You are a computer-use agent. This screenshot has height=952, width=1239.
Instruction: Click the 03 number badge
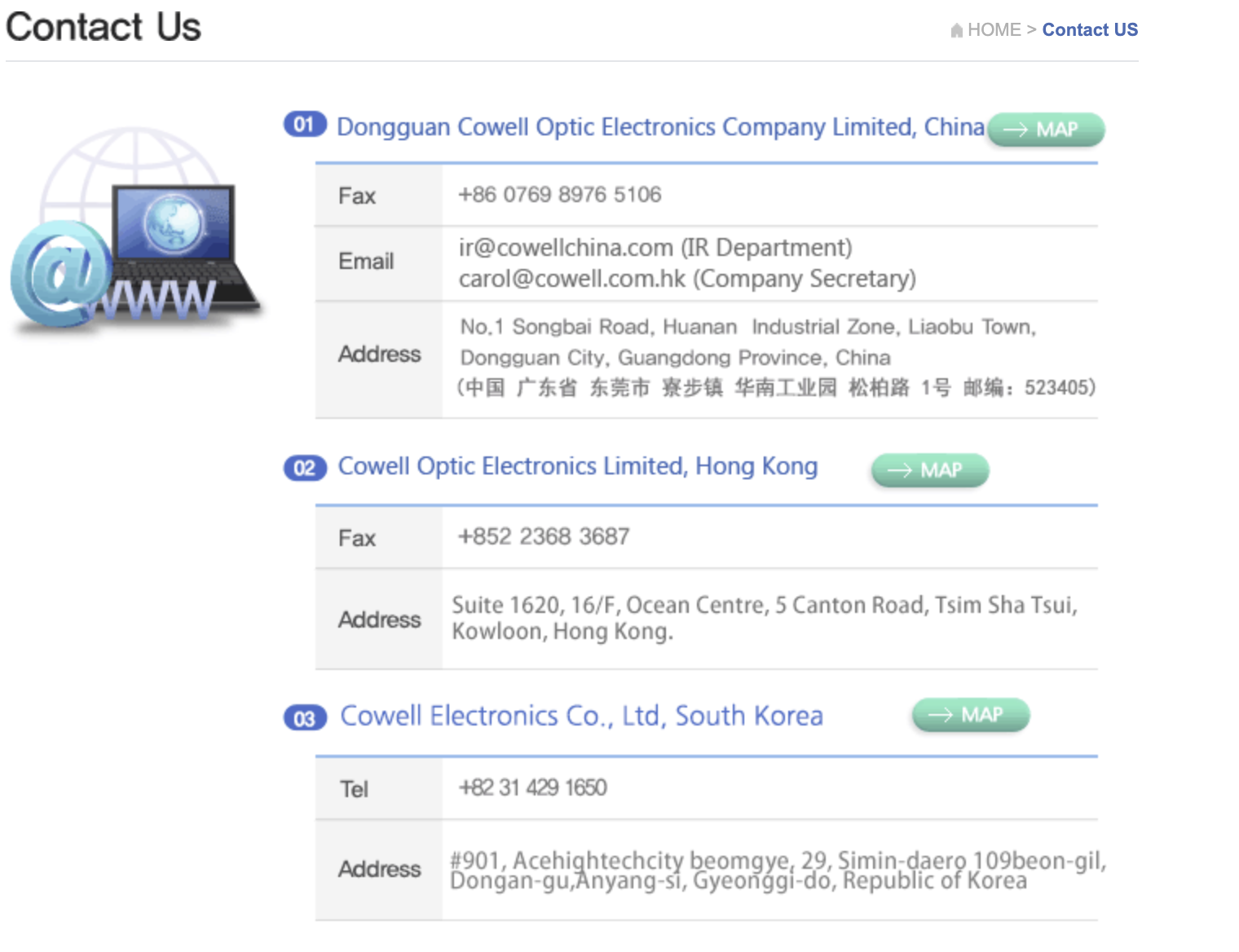coord(305,718)
